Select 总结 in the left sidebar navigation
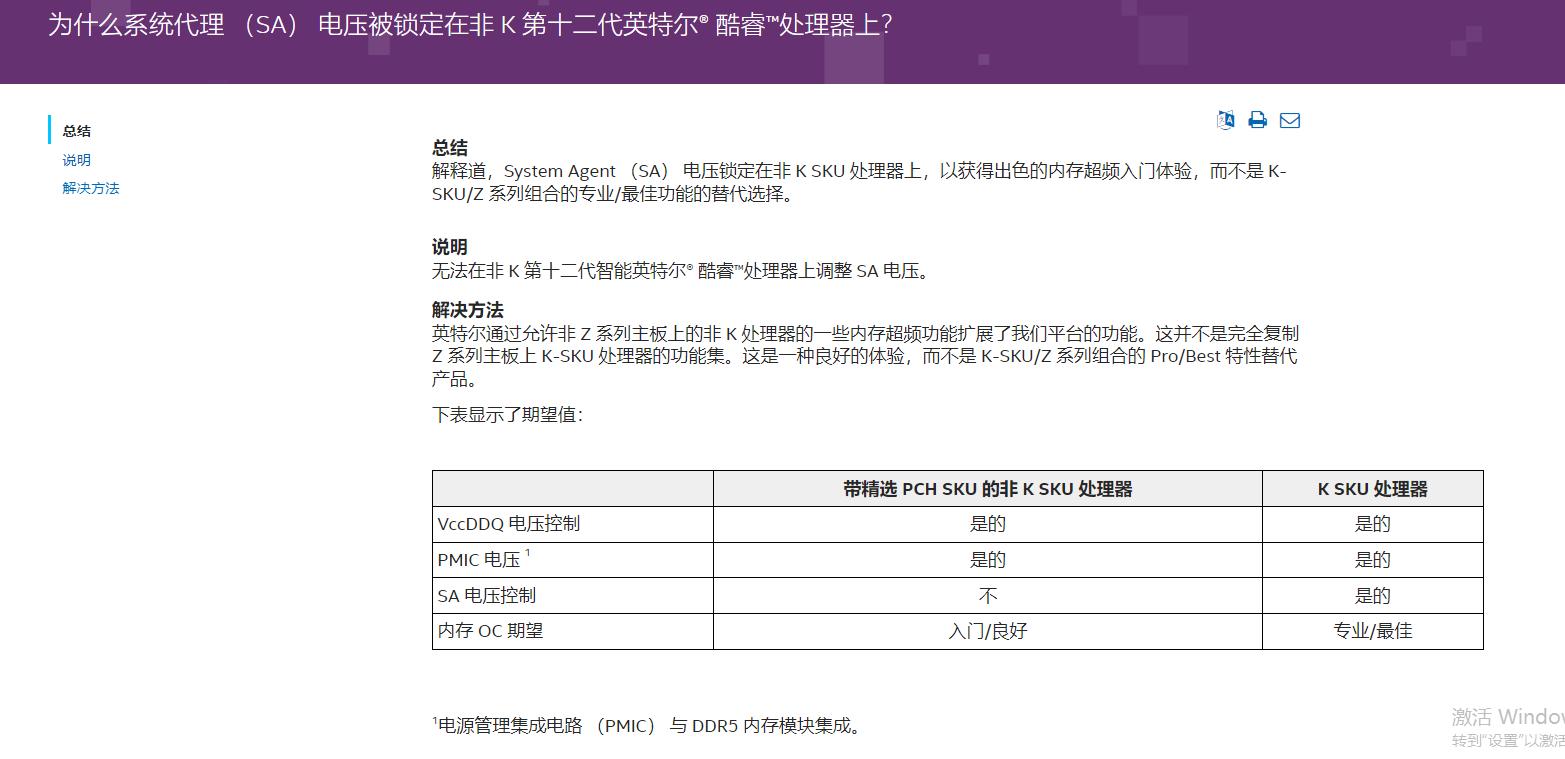 76,131
